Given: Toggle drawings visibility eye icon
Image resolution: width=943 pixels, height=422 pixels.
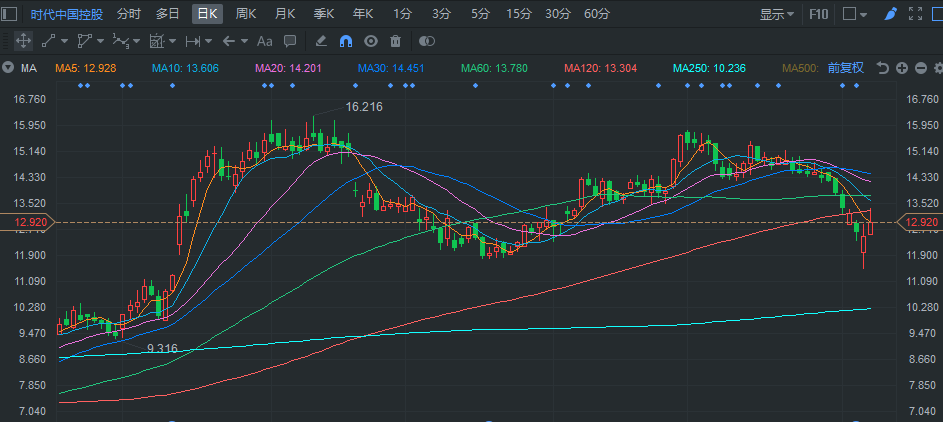Looking at the screenshot, I should tap(371, 41).
